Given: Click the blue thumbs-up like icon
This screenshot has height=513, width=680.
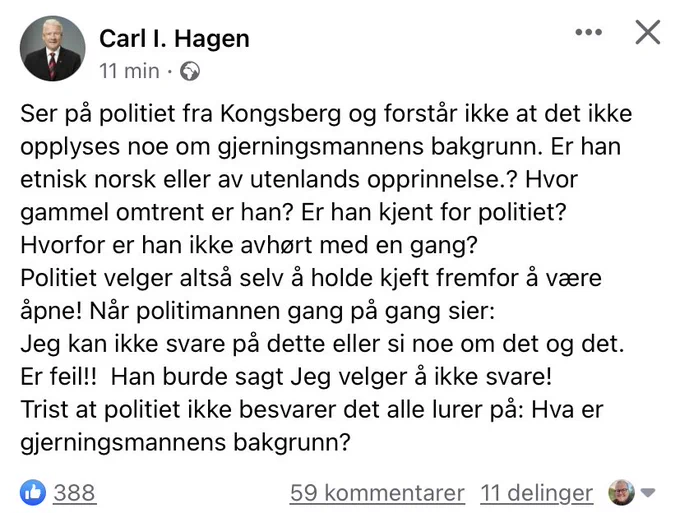Looking at the screenshot, I should coord(33,493).
